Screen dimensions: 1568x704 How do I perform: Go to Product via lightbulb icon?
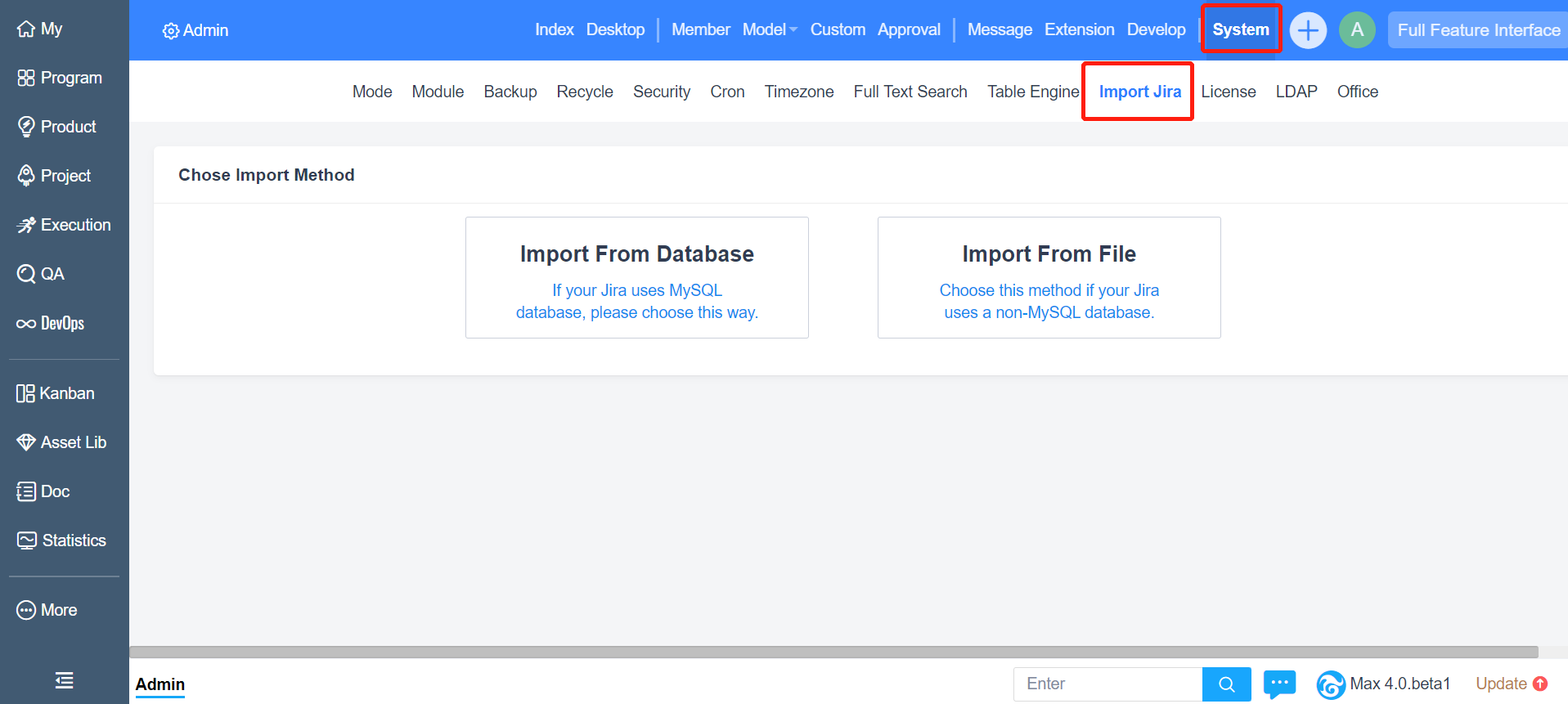26,127
